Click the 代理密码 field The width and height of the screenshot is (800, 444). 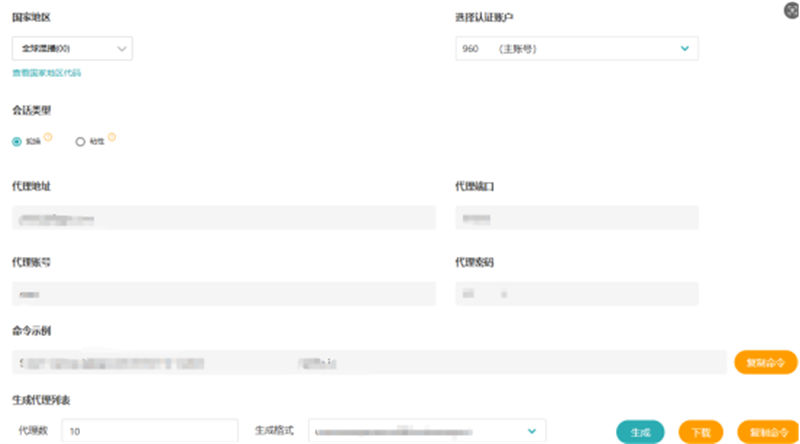576,294
